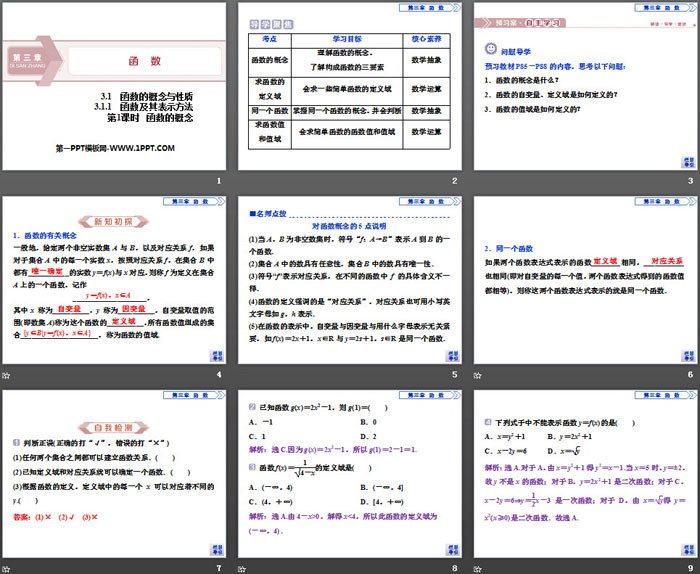Click the 新知初探 banner on slide 4

(113, 221)
